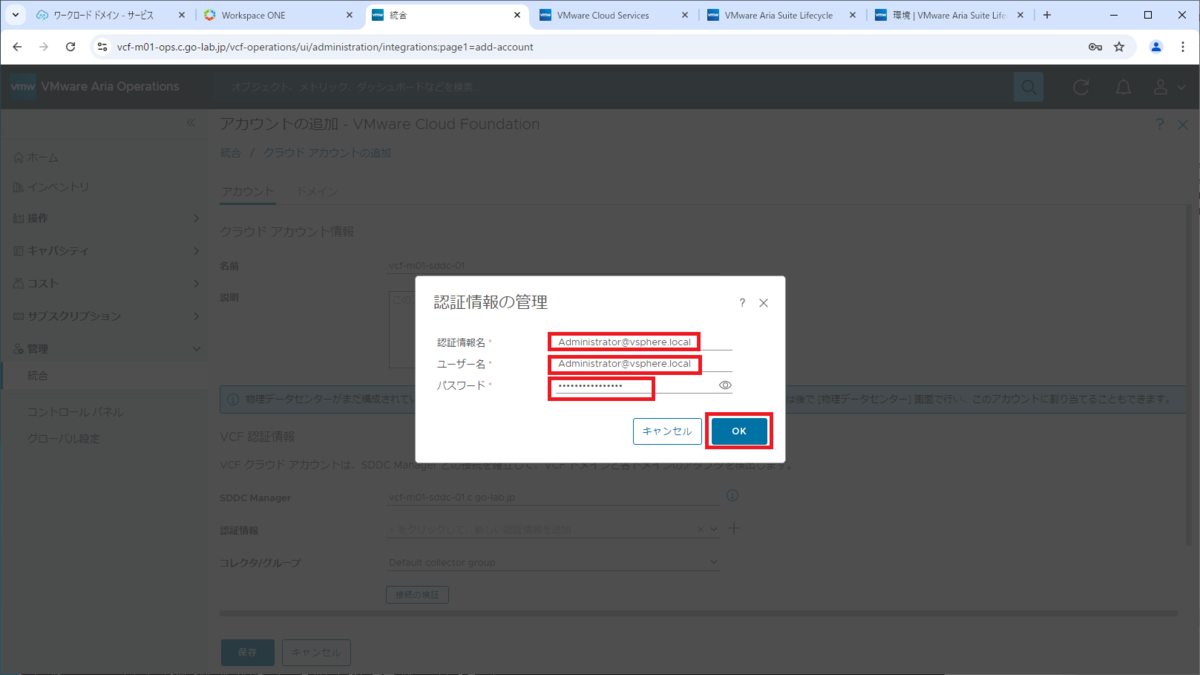Switch to the アカウント tab
This screenshot has height=675, width=1200.
click(247, 192)
